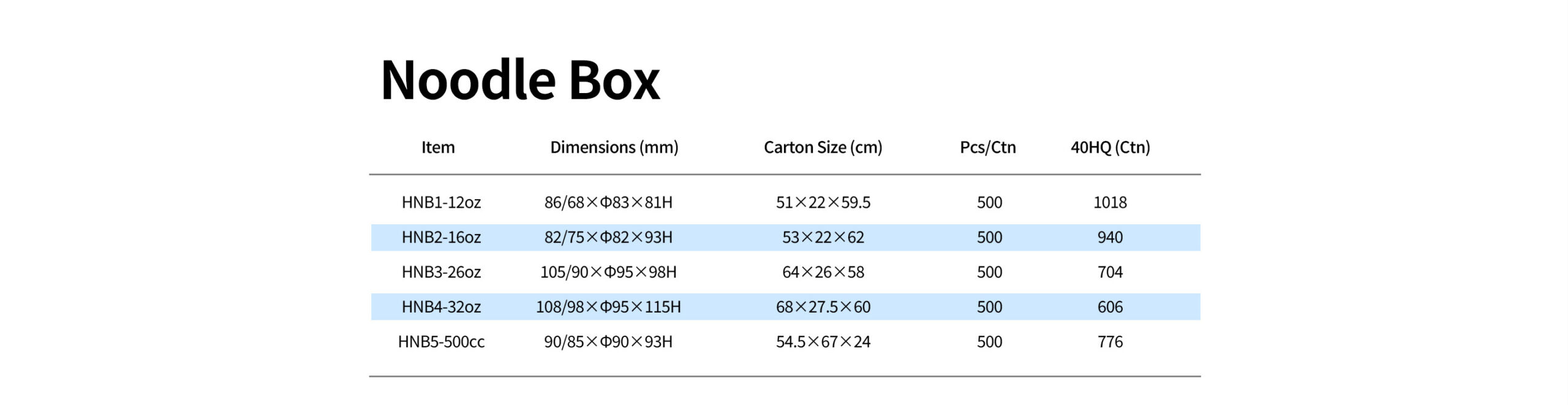The height and width of the screenshot is (405, 1568).
Task: Click item HNB5-500cc
Action: click(x=441, y=342)
